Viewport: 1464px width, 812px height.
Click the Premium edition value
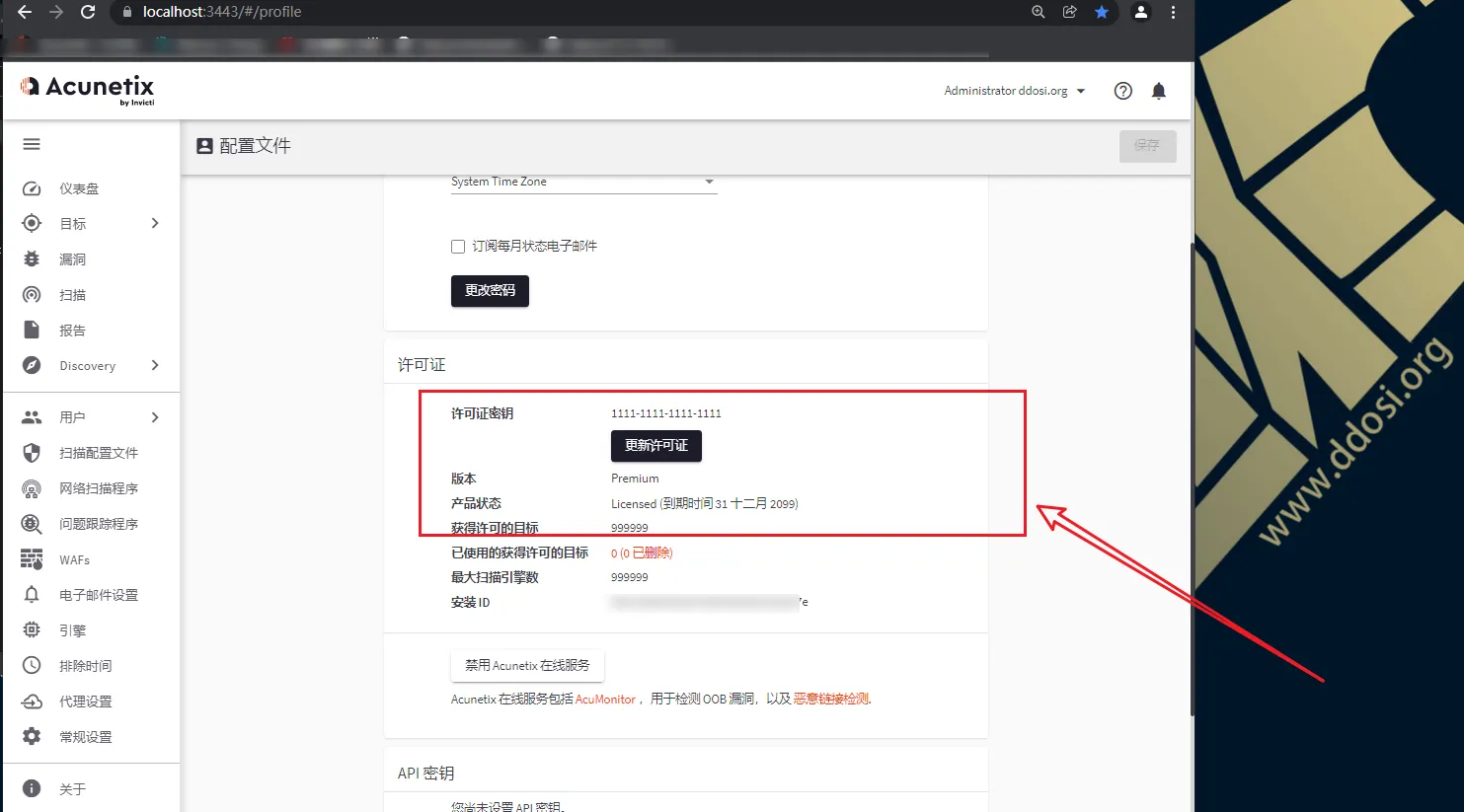tap(635, 479)
